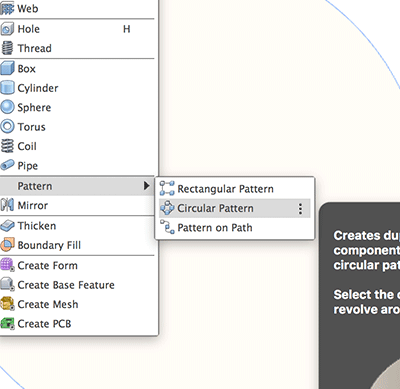The image size is (400, 389).
Task: Open Circular Pattern's three-dot options
Action: (x=300, y=209)
